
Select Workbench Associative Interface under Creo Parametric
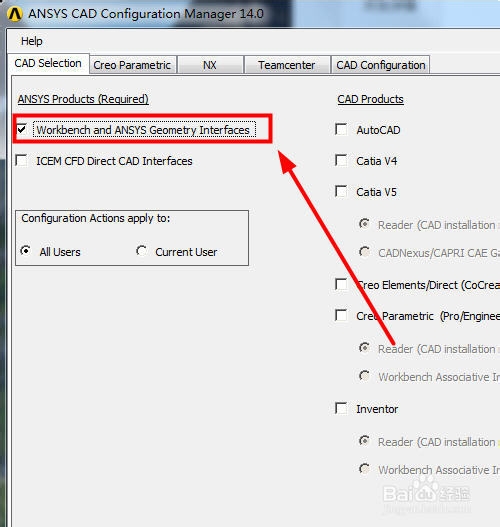pyautogui.click(x=365, y=375)
